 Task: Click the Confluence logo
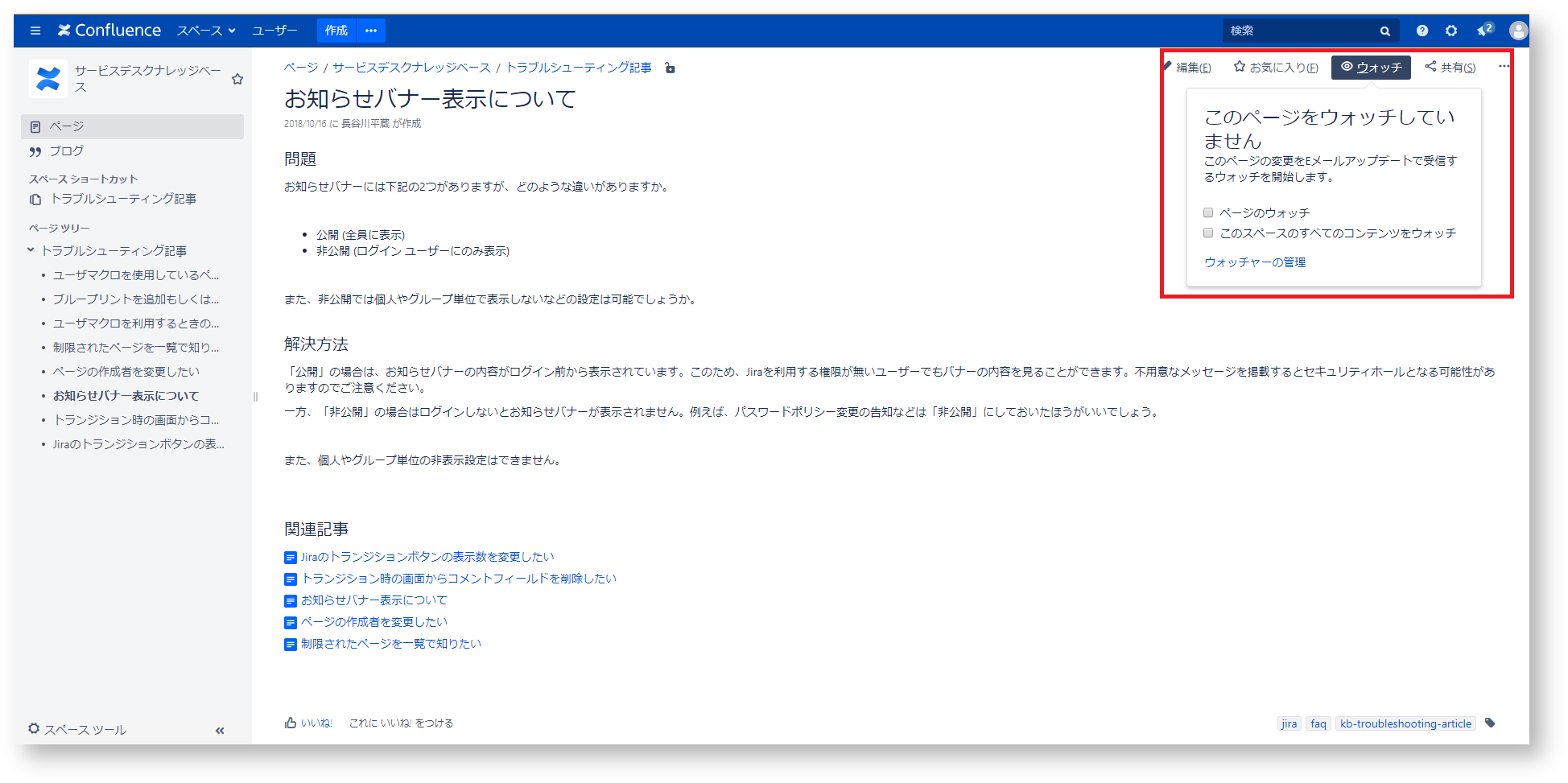coord(109,31)
